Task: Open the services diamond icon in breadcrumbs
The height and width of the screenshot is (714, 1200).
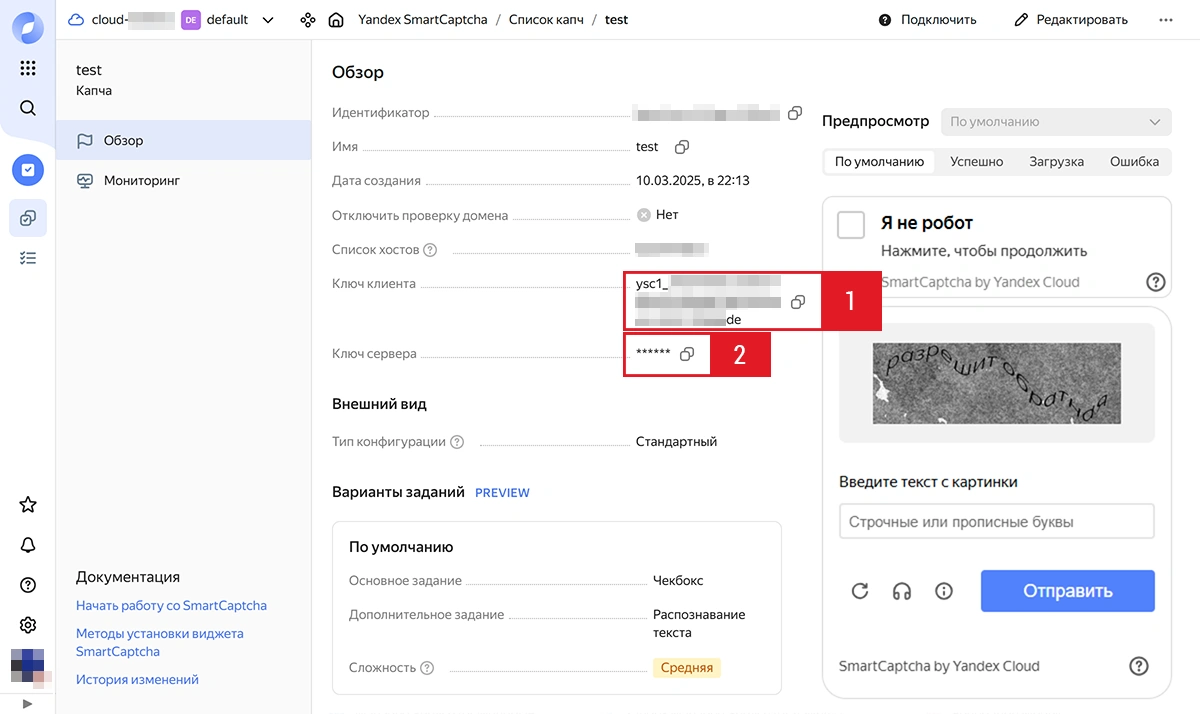Action: point(308,20)
